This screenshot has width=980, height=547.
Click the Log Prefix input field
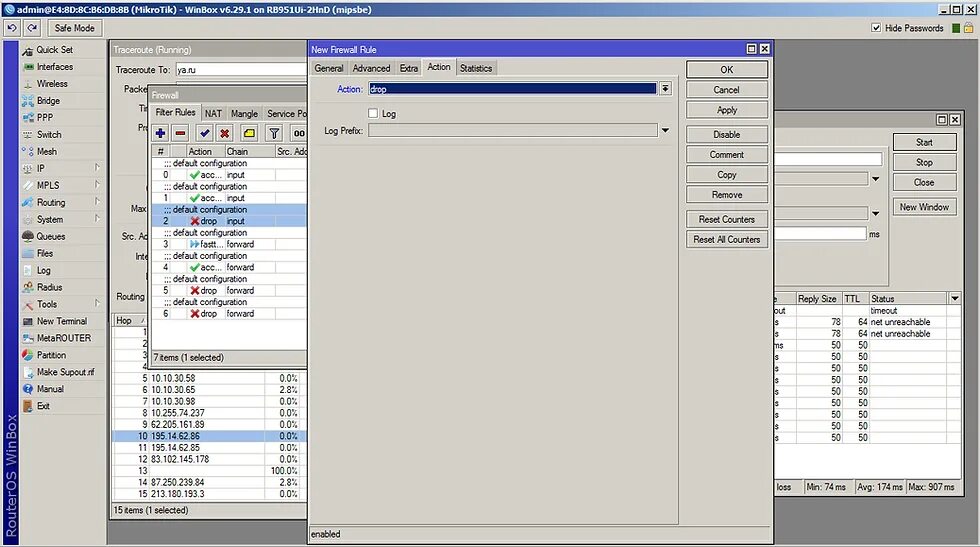click(512, 131)
